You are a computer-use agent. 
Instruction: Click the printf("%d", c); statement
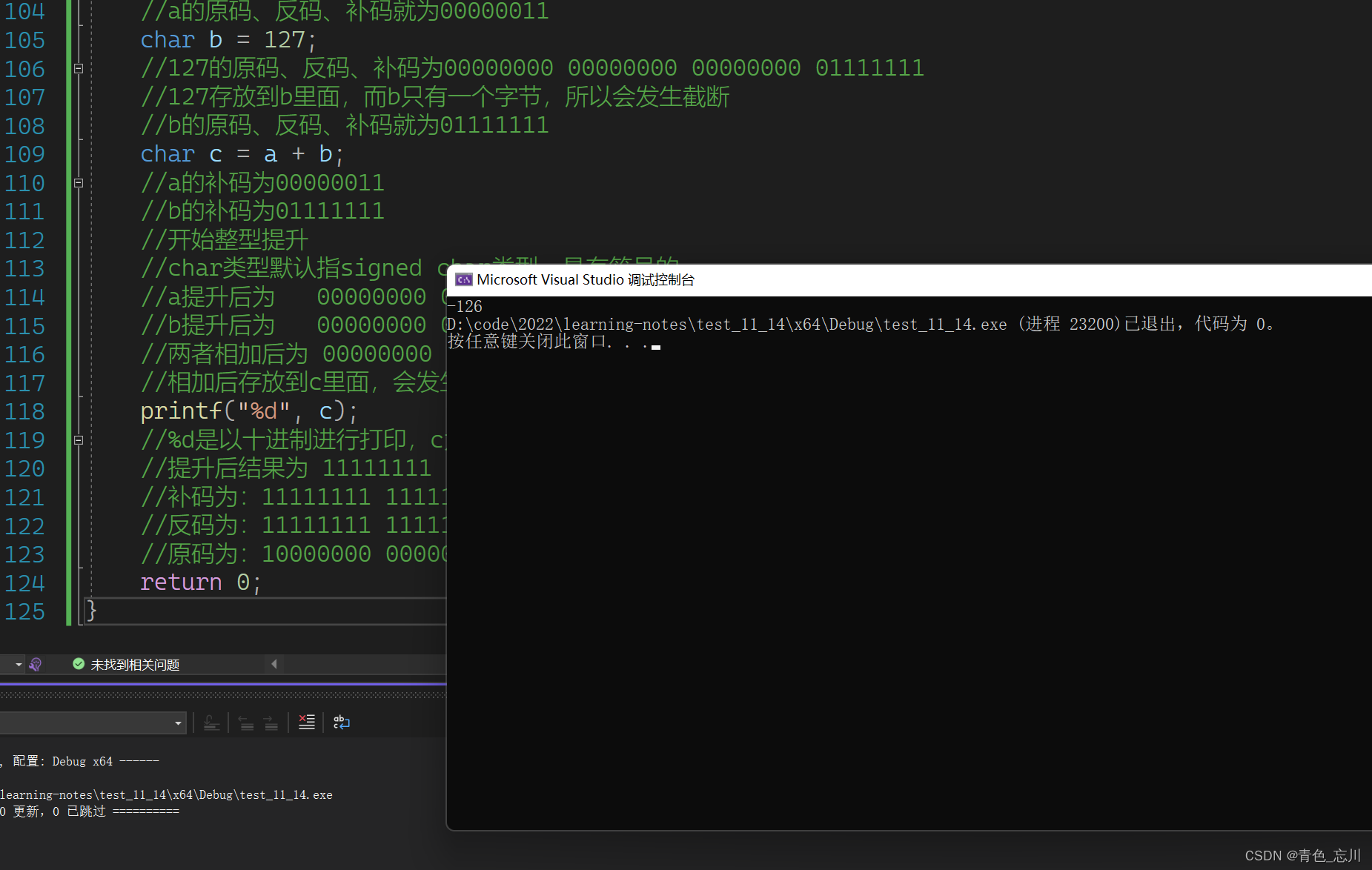(x=249, y=411)
